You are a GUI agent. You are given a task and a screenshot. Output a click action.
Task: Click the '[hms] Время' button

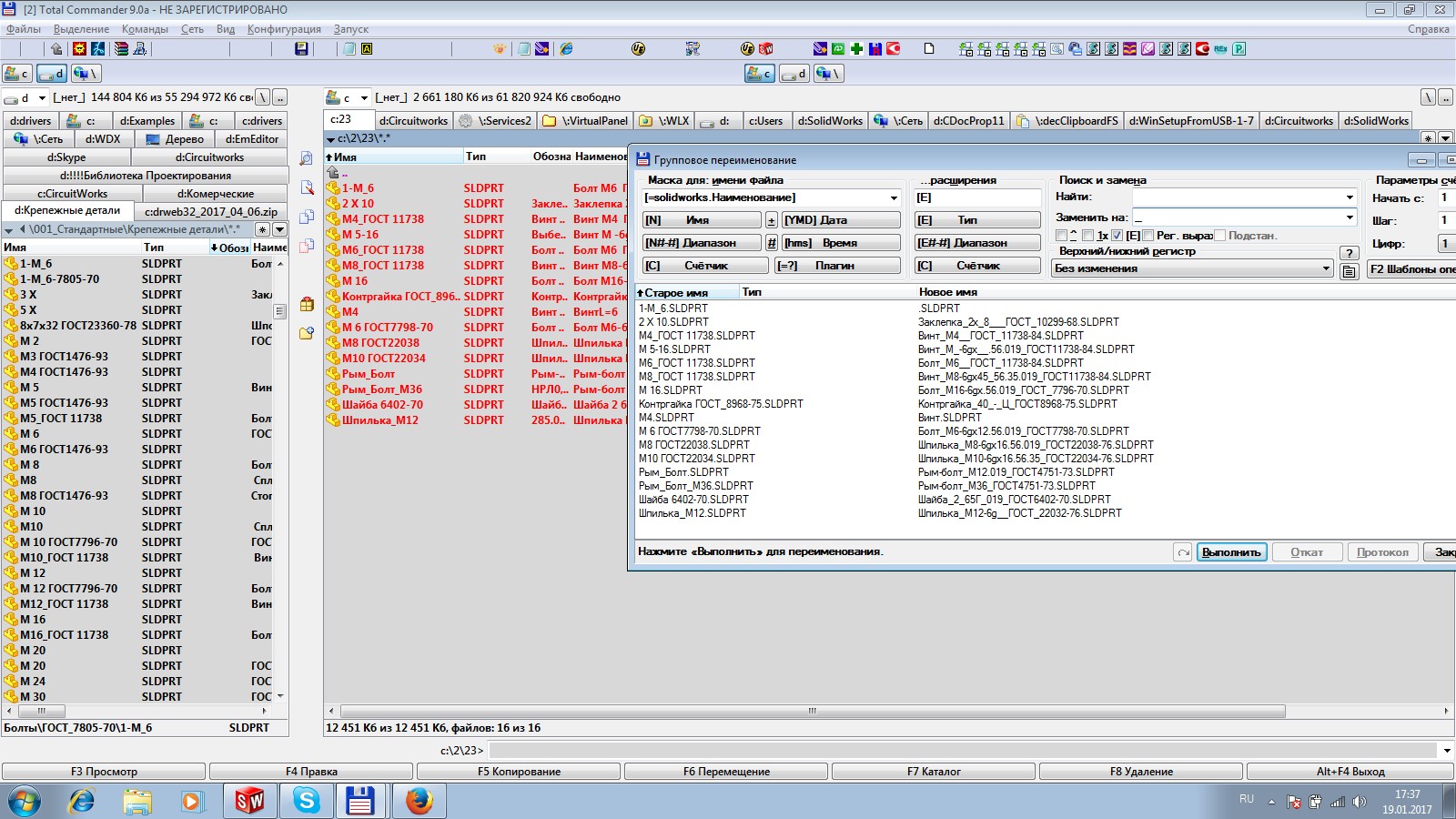point(841,243)
